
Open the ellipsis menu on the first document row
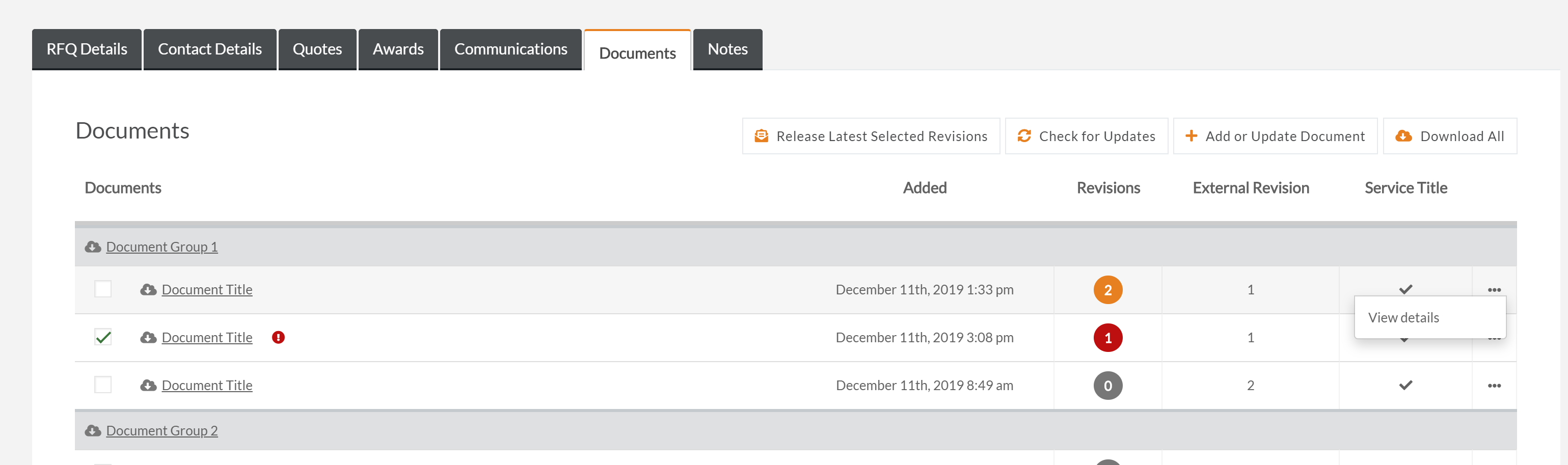tap(1495, 290)
